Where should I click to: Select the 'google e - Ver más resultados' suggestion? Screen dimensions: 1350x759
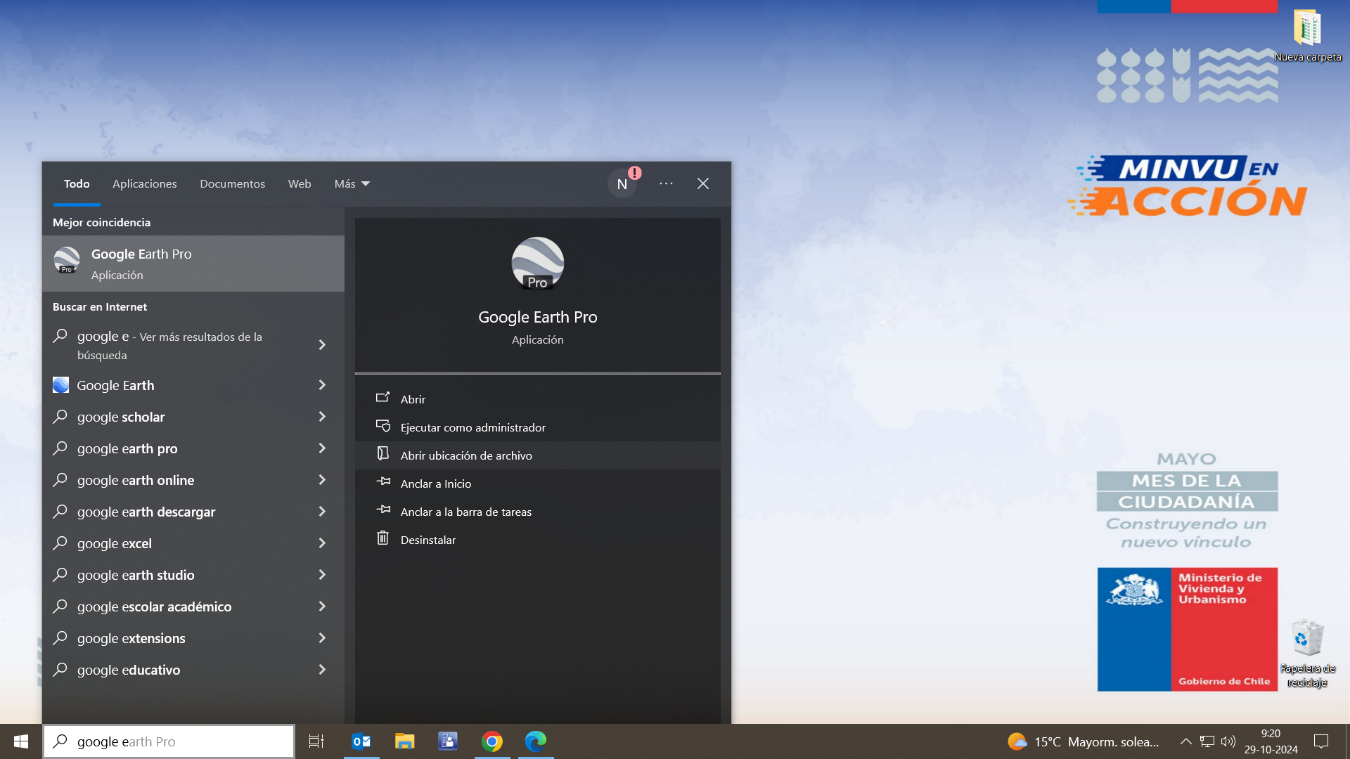[x=193, y=345]
